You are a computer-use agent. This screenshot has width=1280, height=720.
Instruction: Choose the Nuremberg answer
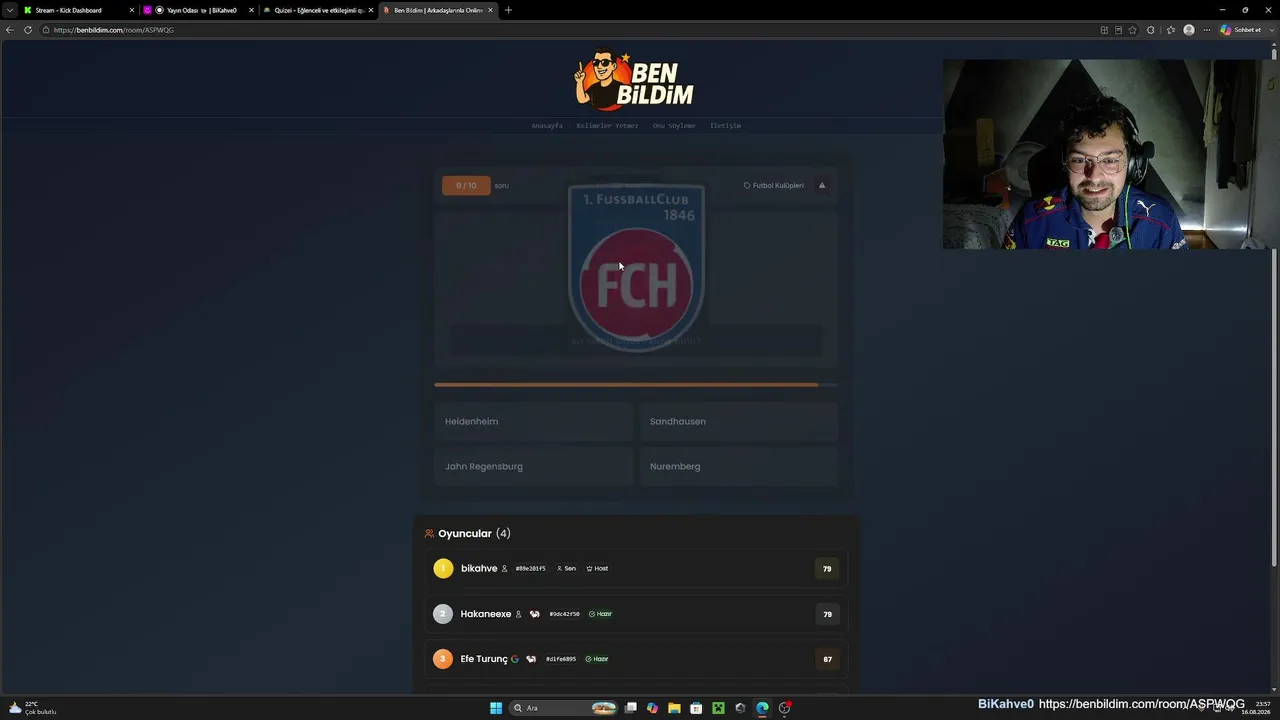pos(738,467)
